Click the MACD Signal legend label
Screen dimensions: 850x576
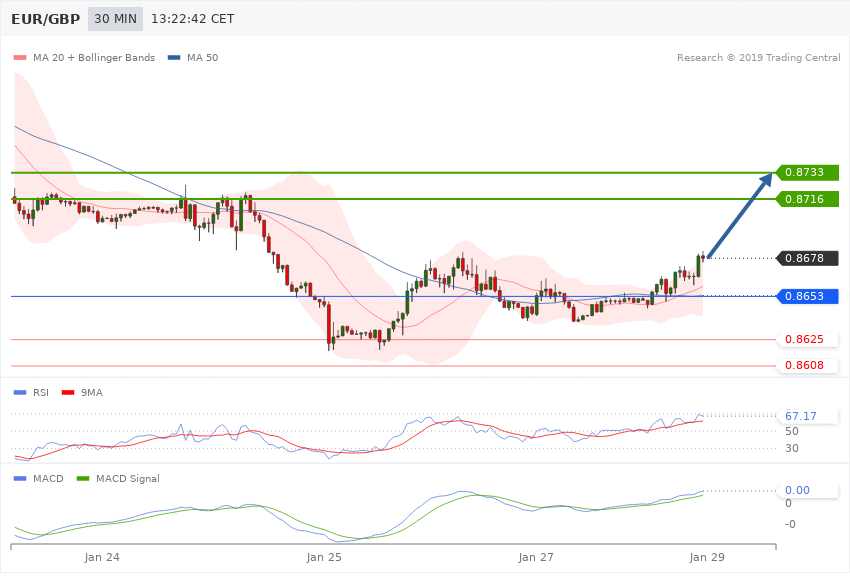point(128,478)
